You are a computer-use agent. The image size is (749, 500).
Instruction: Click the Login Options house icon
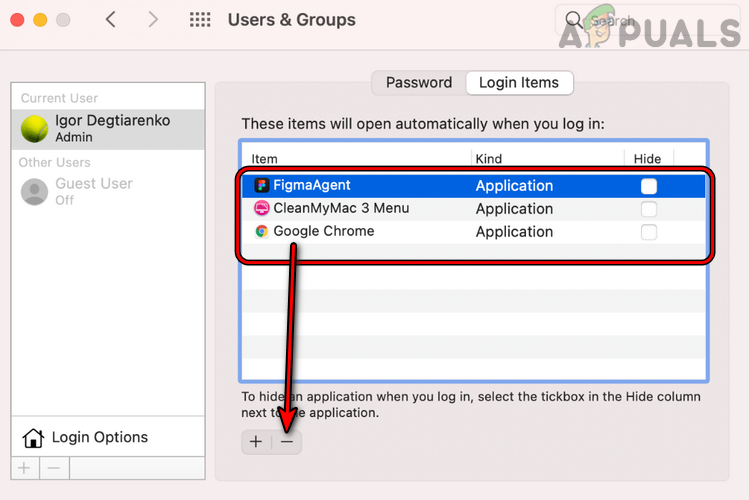pyautogui.click(x=33, y=438)
